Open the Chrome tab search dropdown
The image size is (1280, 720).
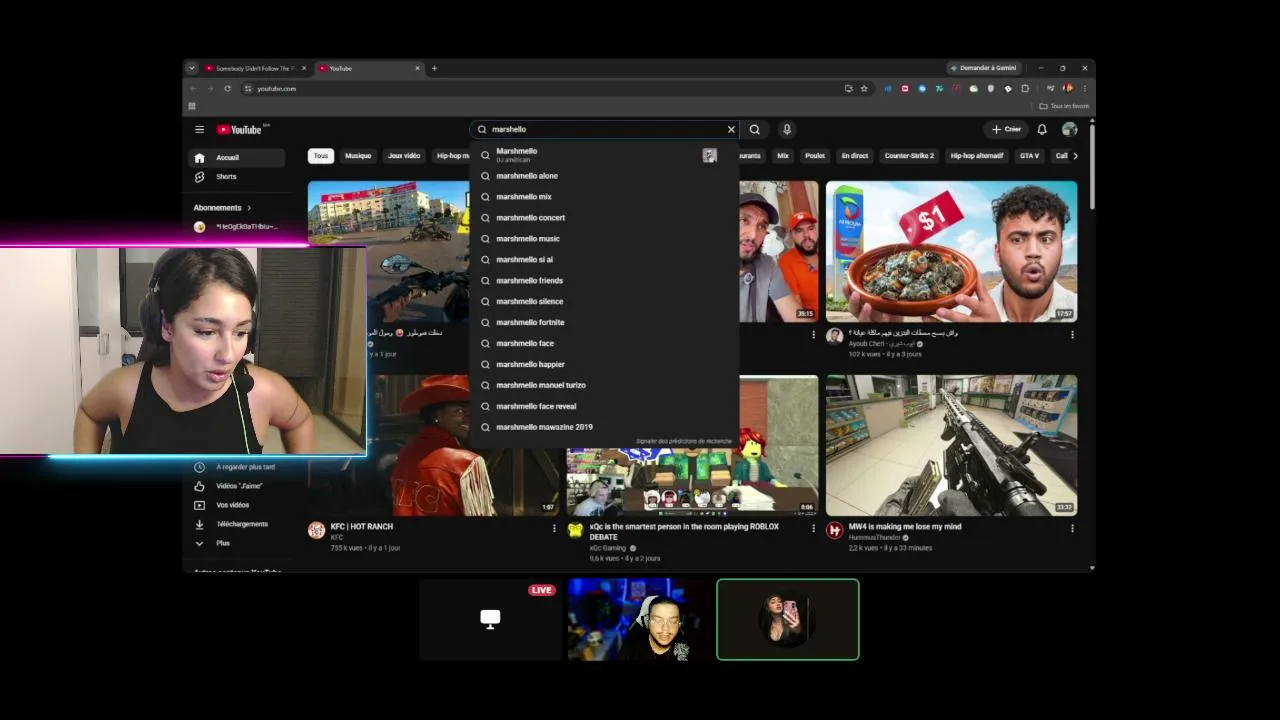coord(191,68)
